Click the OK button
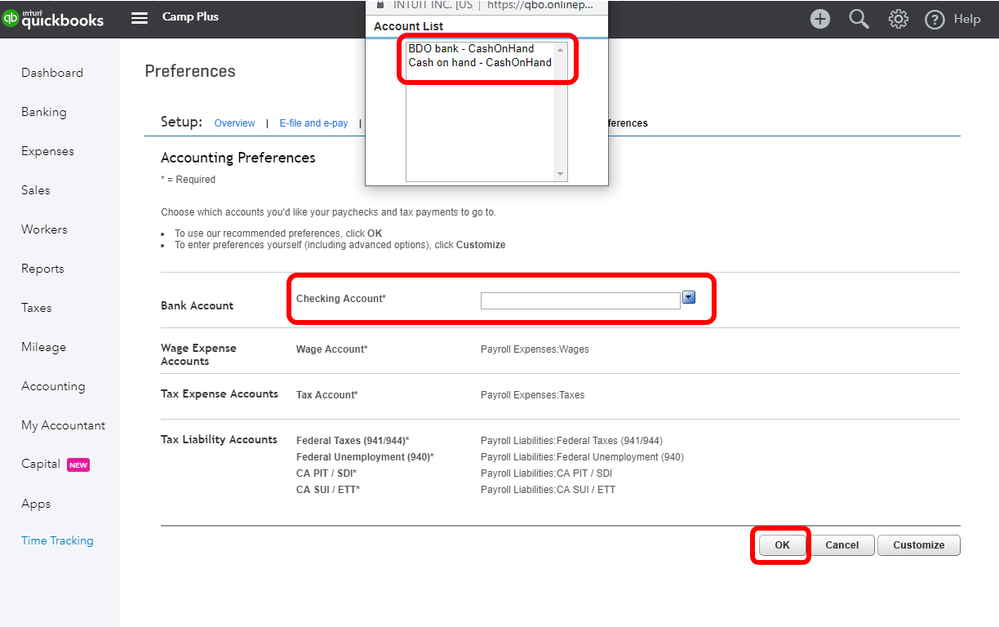This screenshot has width=999, height=627. 782,545
